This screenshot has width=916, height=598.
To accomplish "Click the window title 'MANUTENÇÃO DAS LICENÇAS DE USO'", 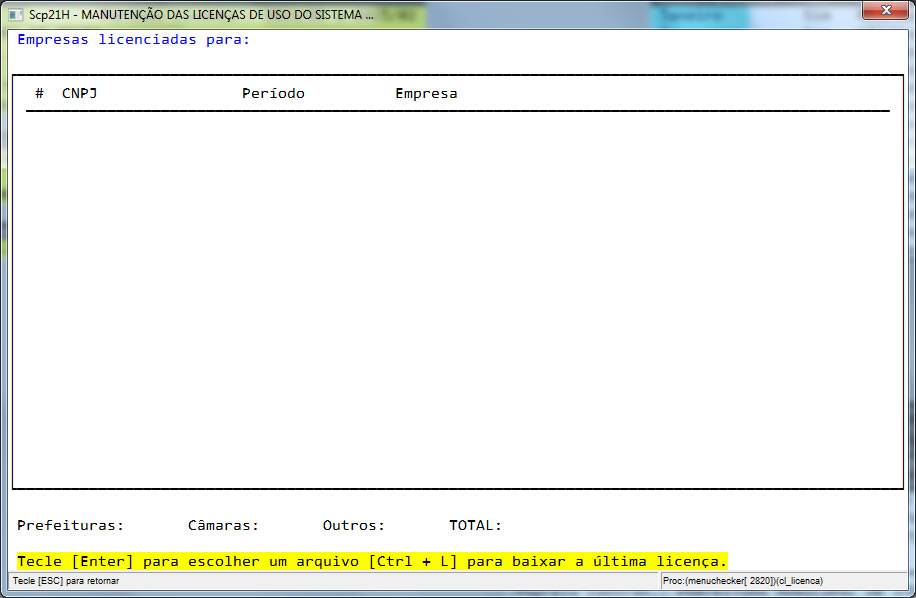I will pos(221,15).
